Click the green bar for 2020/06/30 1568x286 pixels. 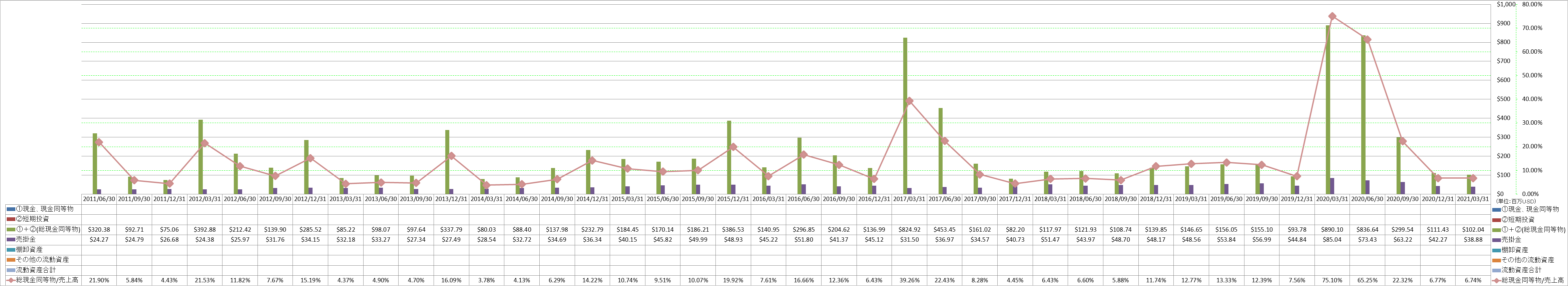pos(1363,114)
